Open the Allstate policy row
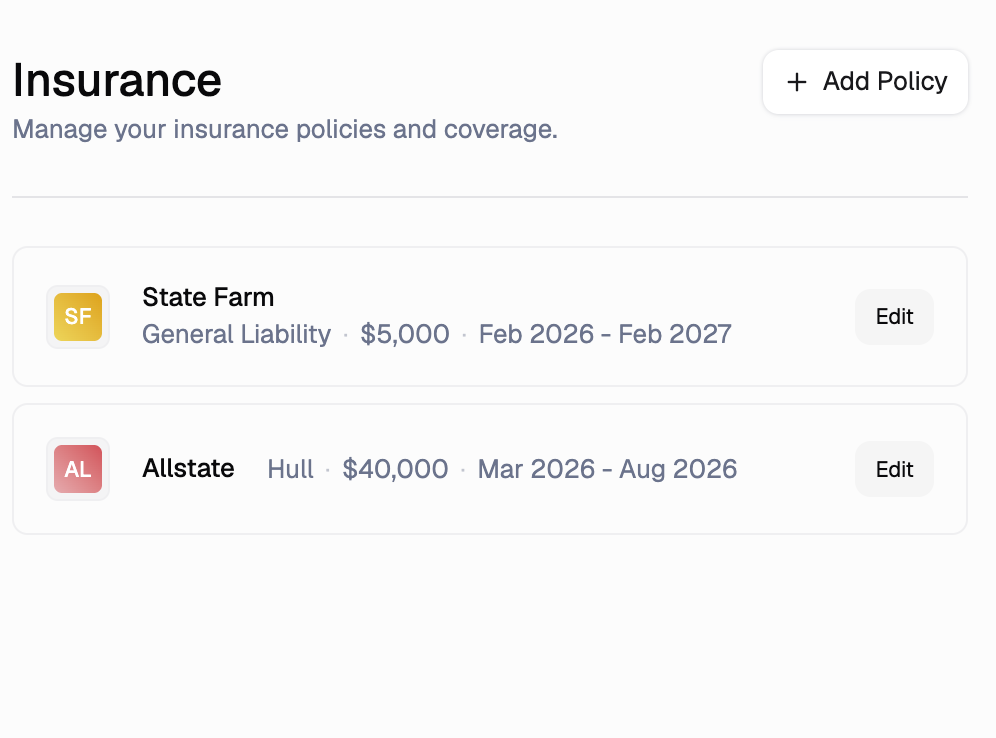The height and width of the screenshot is (738, 996). coord(490,469)
